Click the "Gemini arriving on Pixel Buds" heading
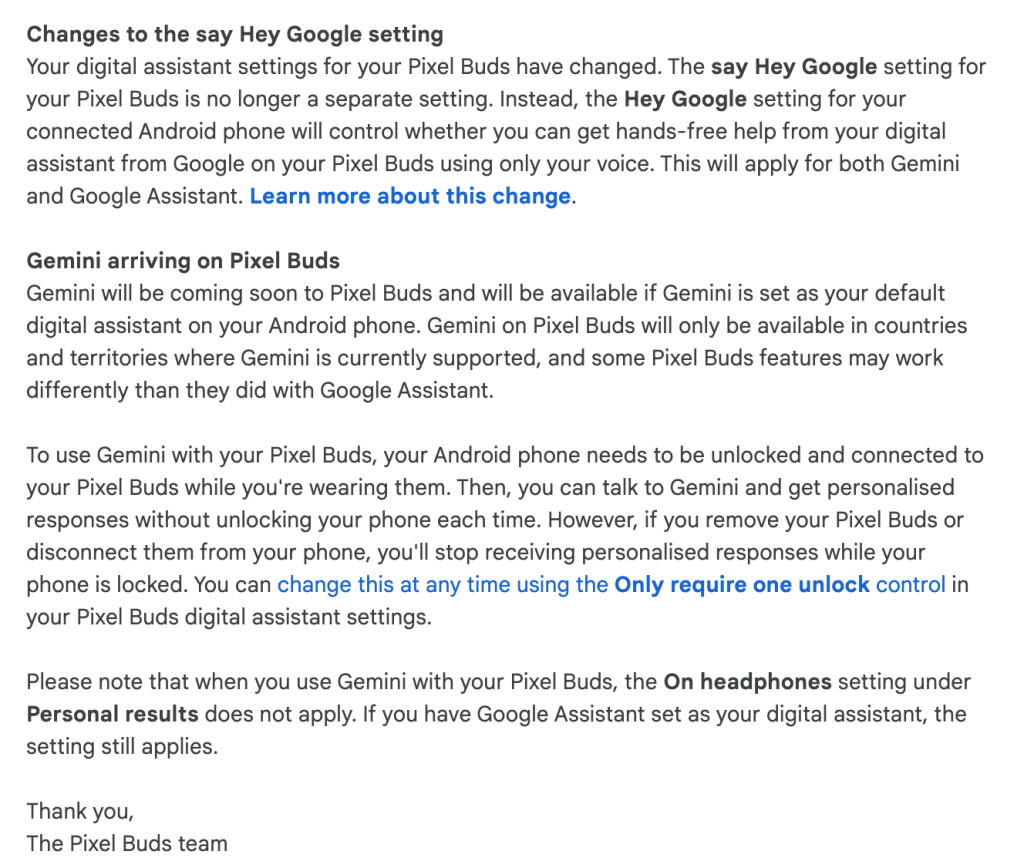This screenshot has width=1024, height=868. click(183, 261)
